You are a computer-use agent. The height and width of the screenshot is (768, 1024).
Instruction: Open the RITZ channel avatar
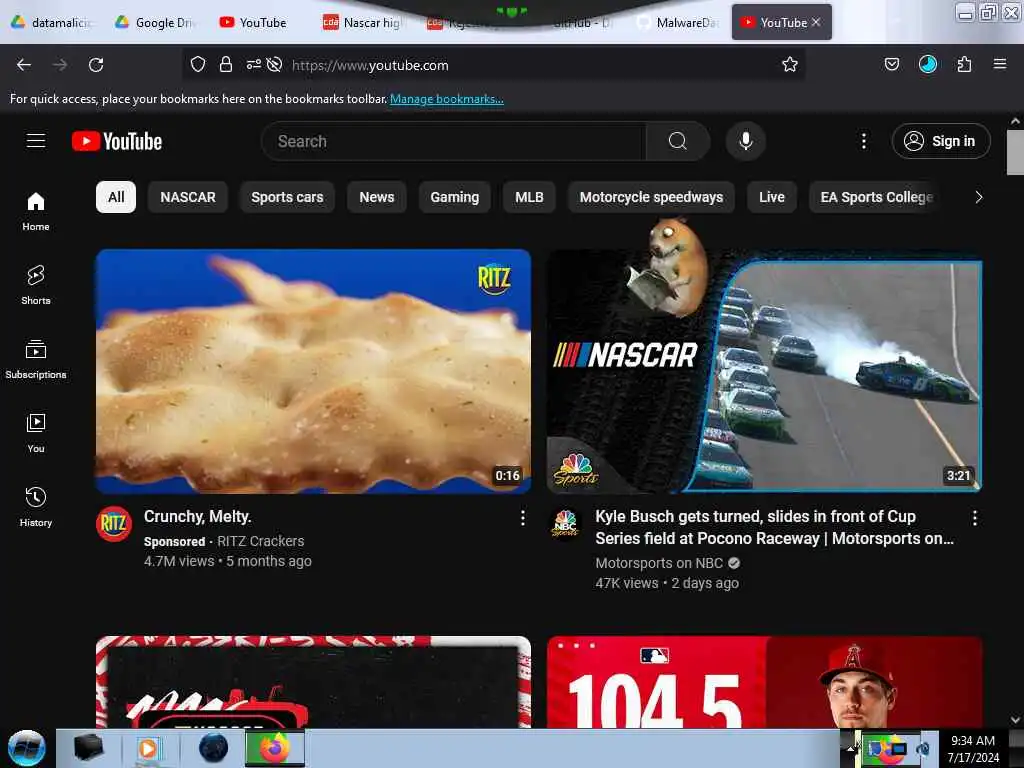pos(114,524)
